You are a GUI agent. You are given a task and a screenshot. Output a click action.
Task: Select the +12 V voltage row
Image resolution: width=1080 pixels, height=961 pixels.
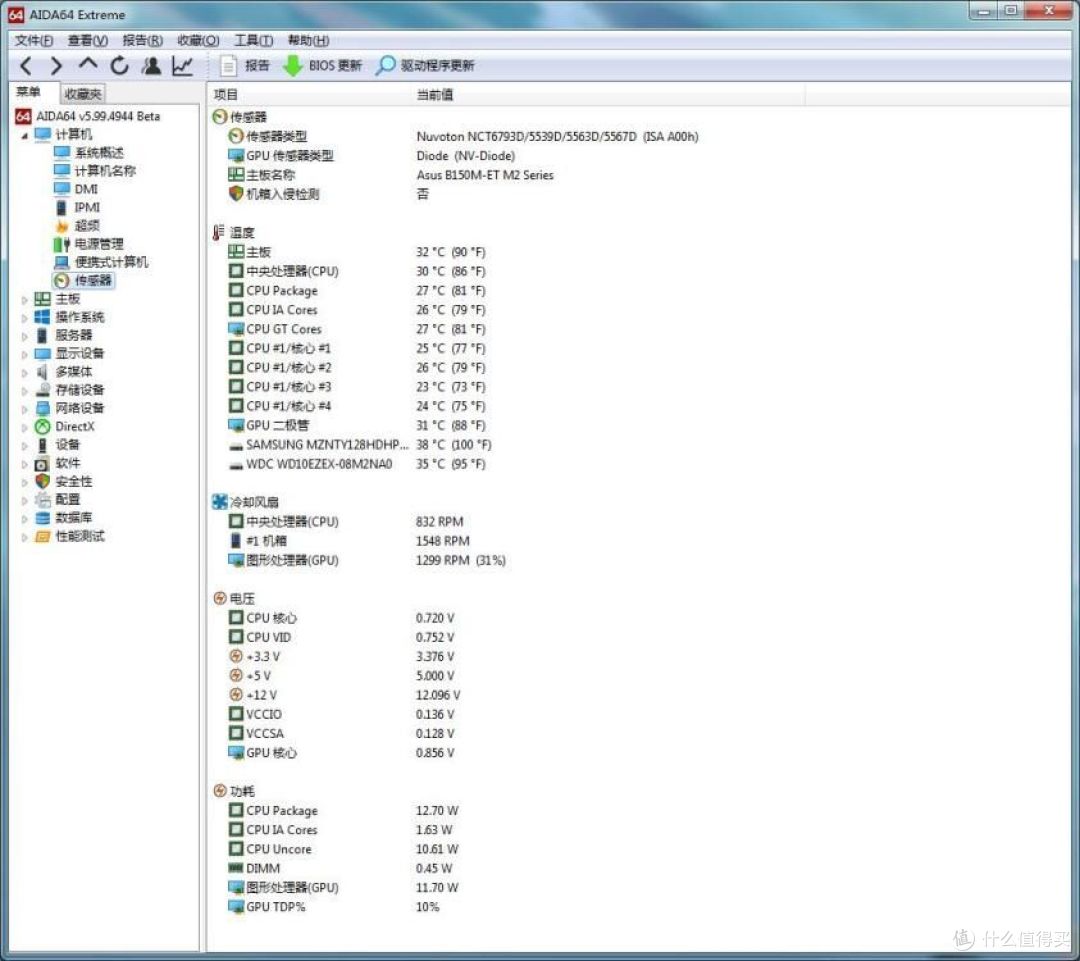pyautogui.click(x=344, y=695)
